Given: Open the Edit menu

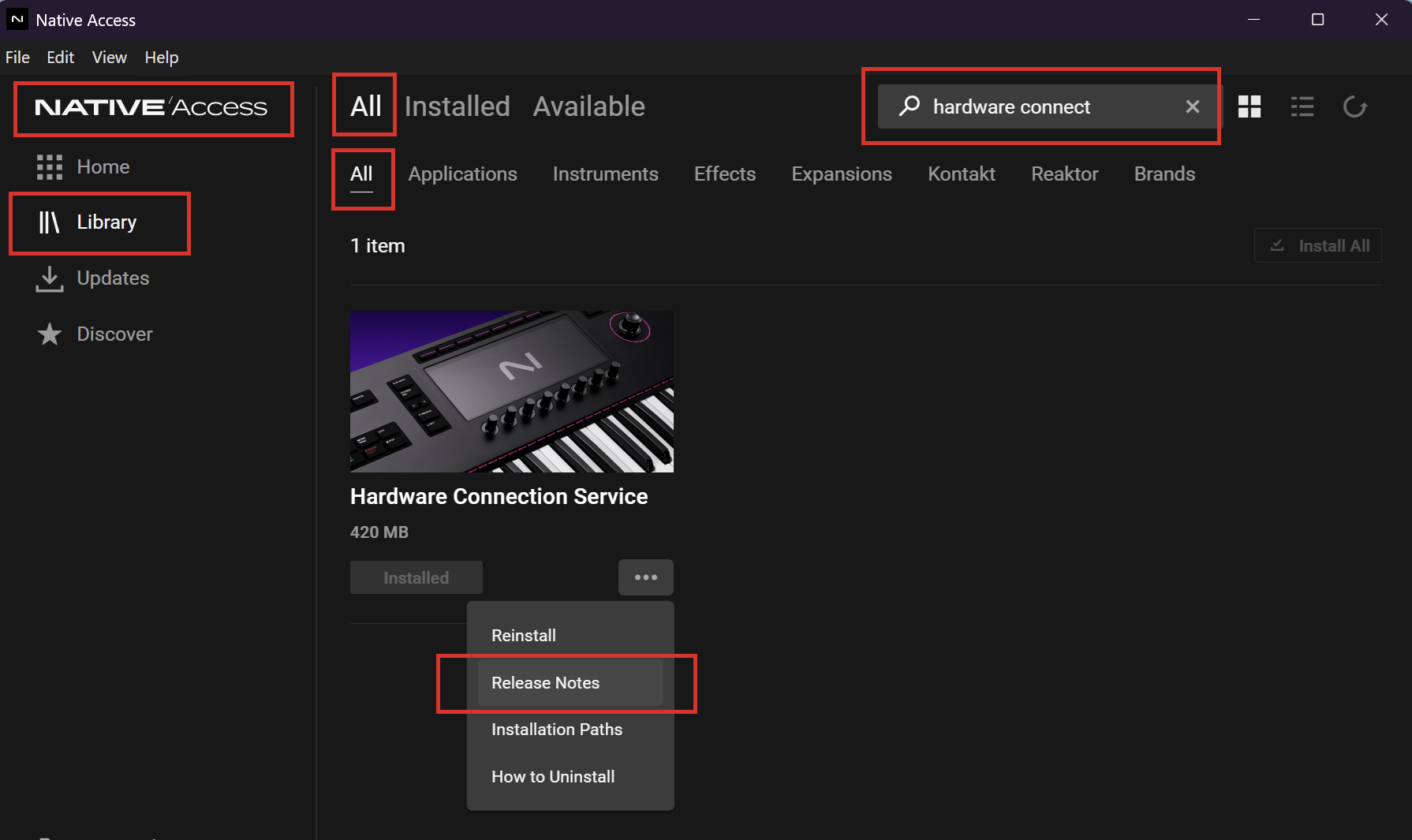Looking at the screenshot, I should [x=60, y=58].
